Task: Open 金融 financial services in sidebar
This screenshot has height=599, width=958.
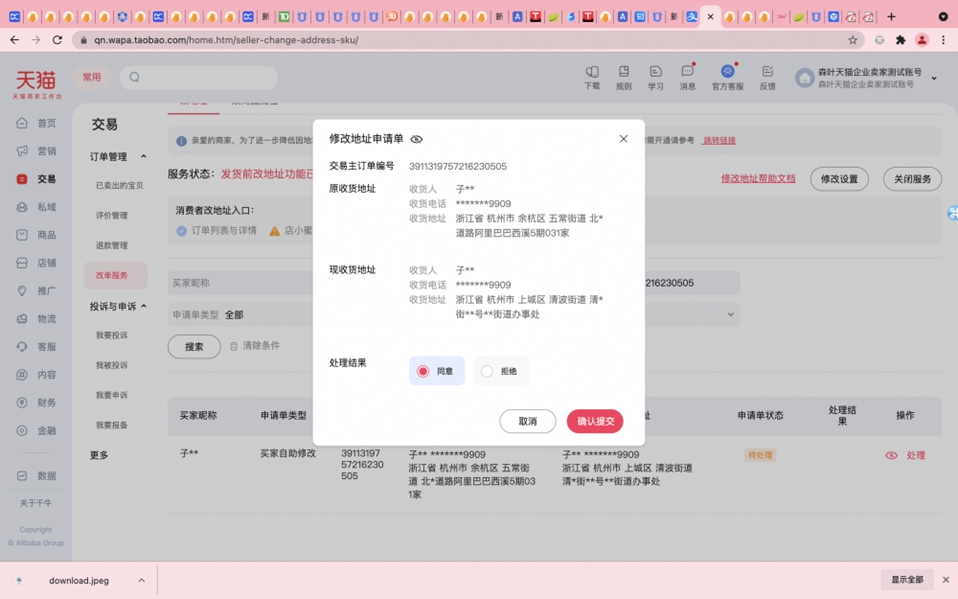Action: point(36,430)
